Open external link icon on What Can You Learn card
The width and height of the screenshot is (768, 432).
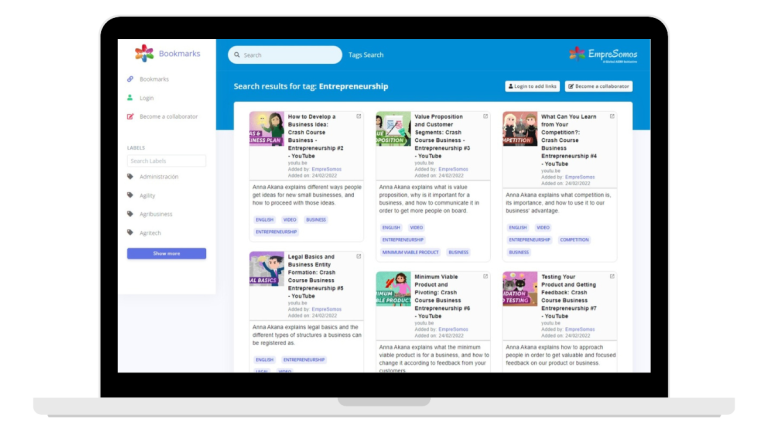[x=612, y=116]
